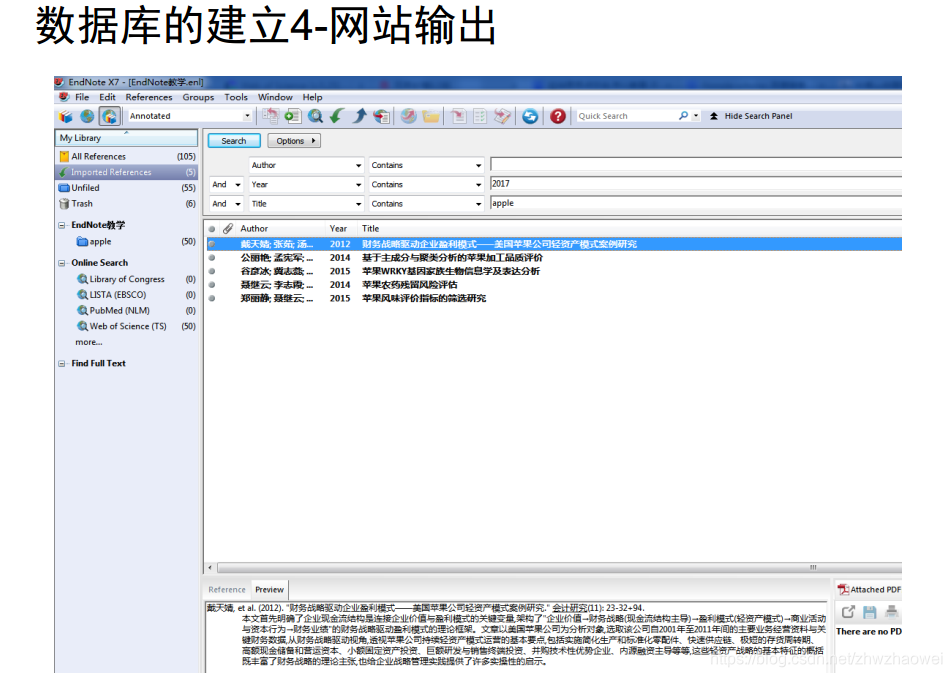Click the green Import arrow icon
Screen dimensions: 952x677
click(337, 116)
